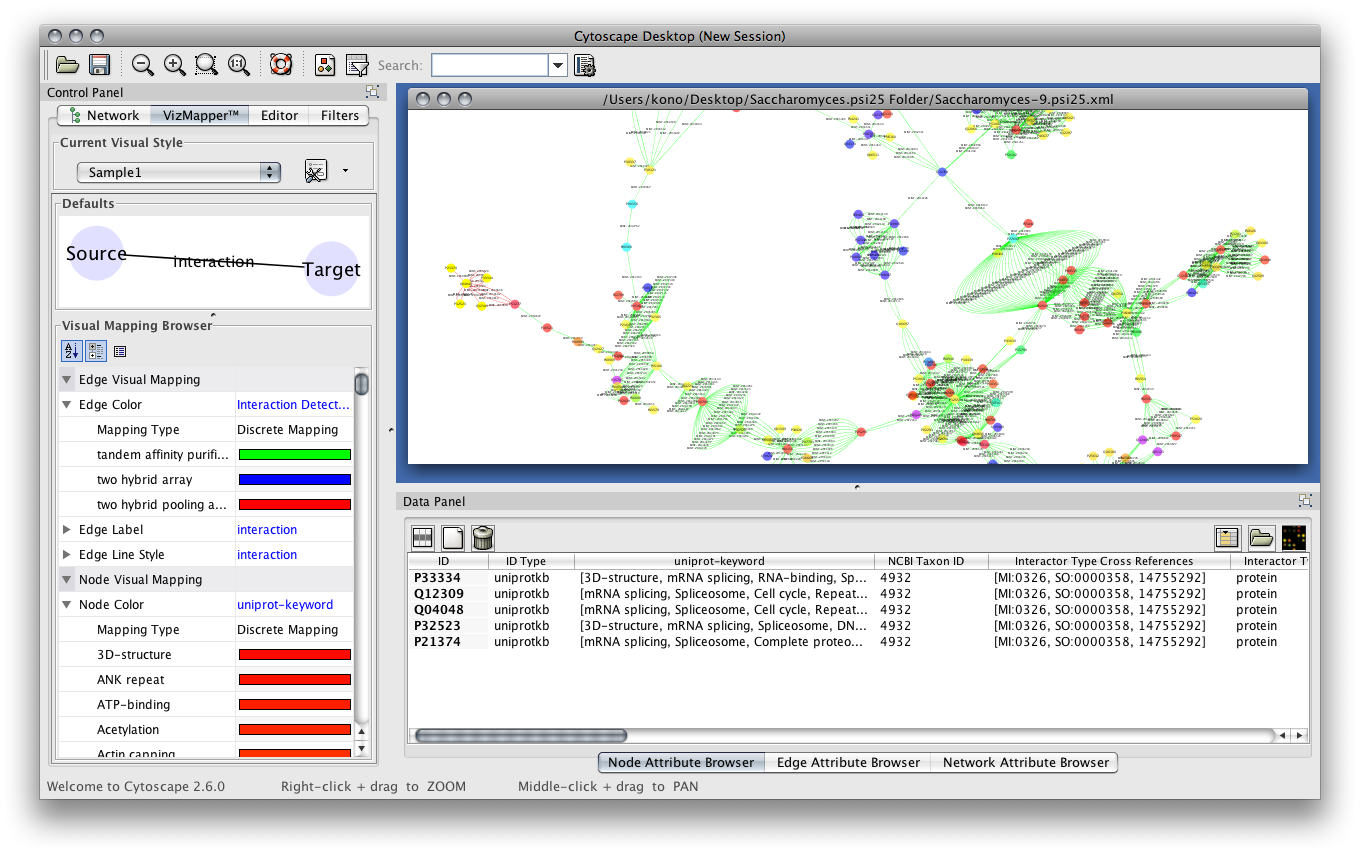The width and height of the screenshot is (1360, 854).
Task: Click the trash can icon in Data Panel
Action: tap(482, 538)
